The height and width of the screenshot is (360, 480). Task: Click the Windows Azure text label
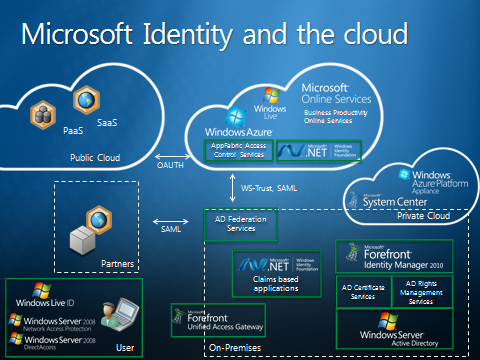pyautogui.click(x=239, y=132)
